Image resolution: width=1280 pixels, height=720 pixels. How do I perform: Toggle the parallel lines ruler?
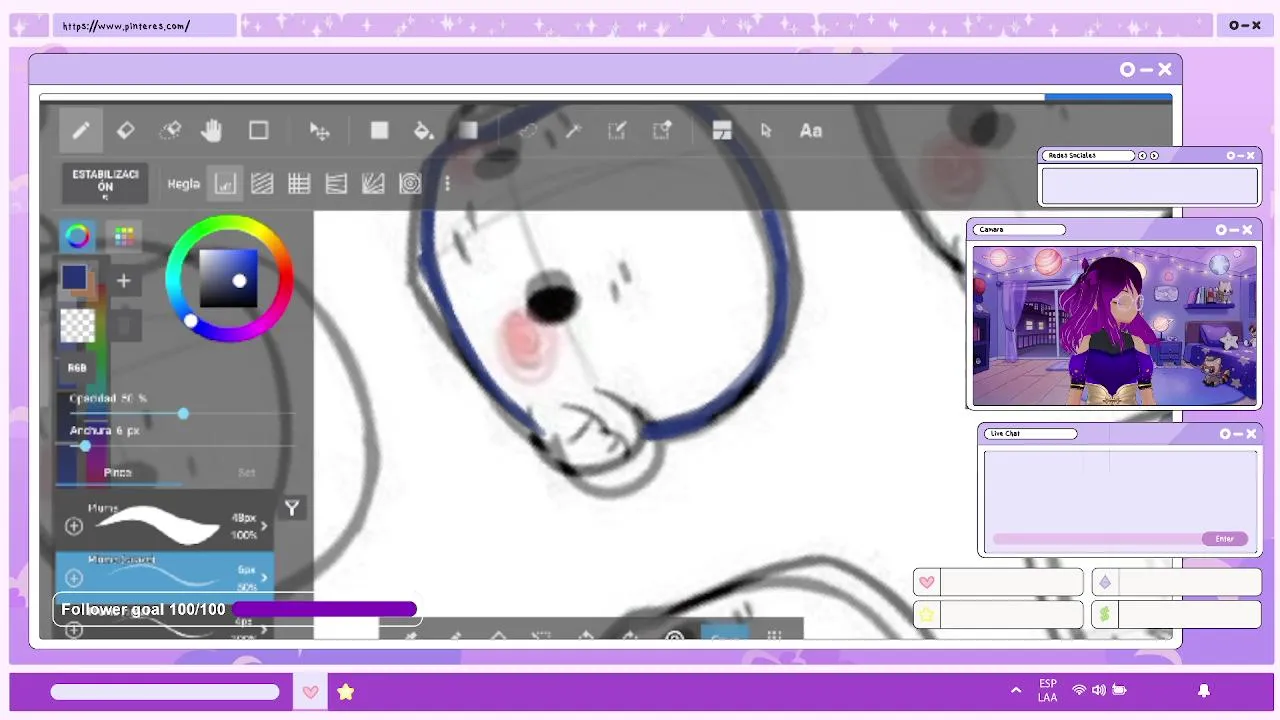coord(262,184)
